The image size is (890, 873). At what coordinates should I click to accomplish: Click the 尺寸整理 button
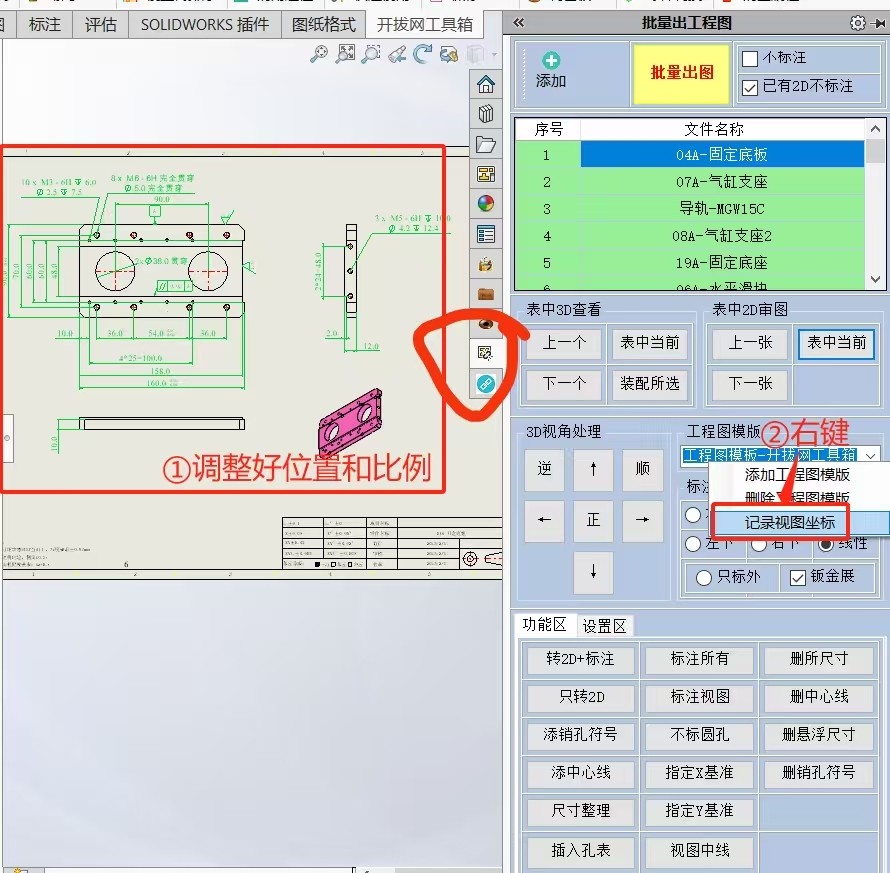click(x=580, y=811)
